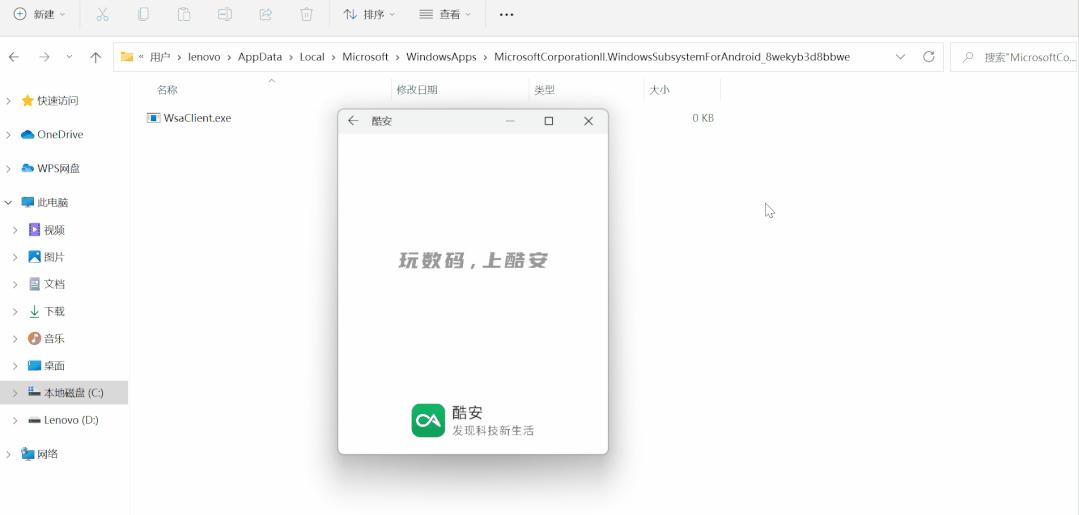This screenshot has width=1079, height=515.
Task: Open the 新建 (New) menu
Action: click(x=40, y=14)
